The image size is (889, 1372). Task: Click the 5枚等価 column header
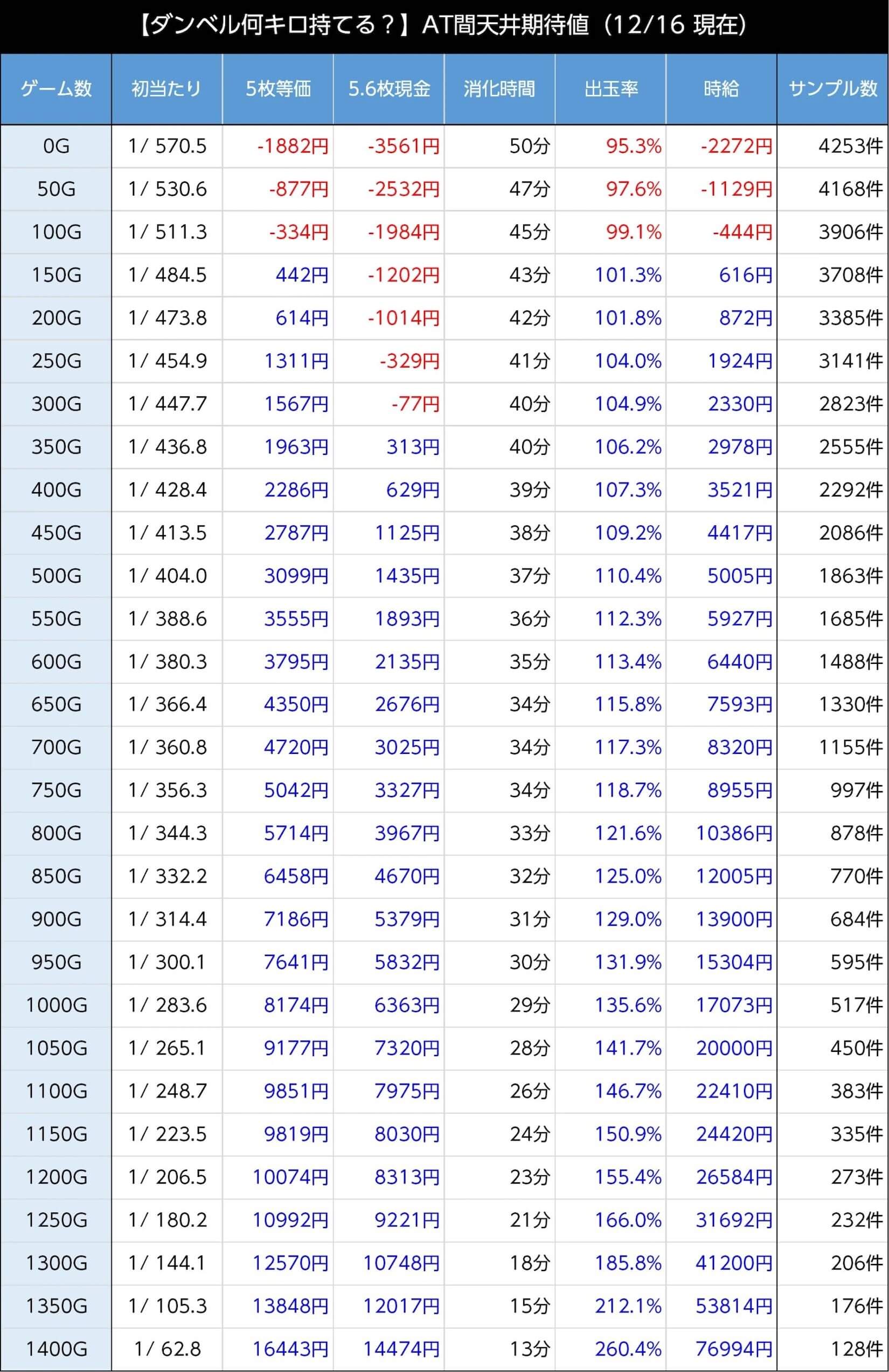click(277, 89)
